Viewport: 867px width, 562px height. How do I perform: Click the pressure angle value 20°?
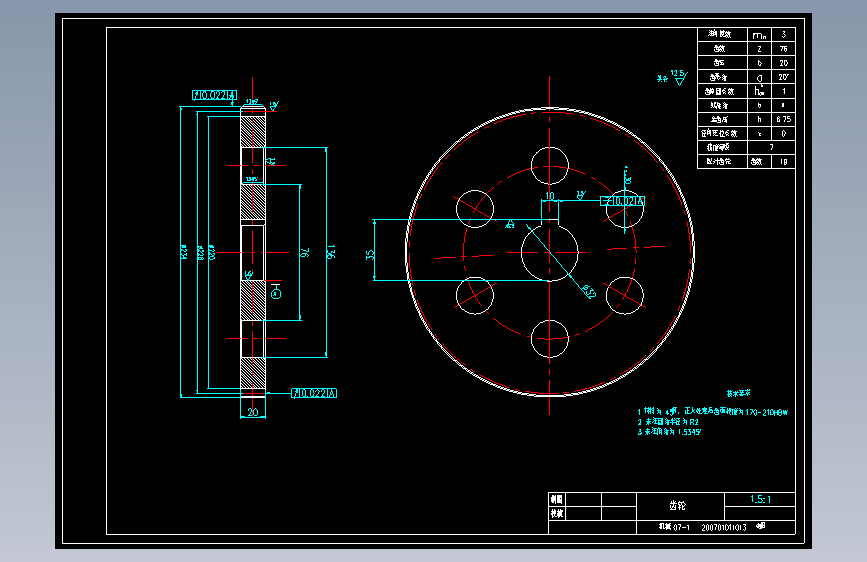pos(784,77)
